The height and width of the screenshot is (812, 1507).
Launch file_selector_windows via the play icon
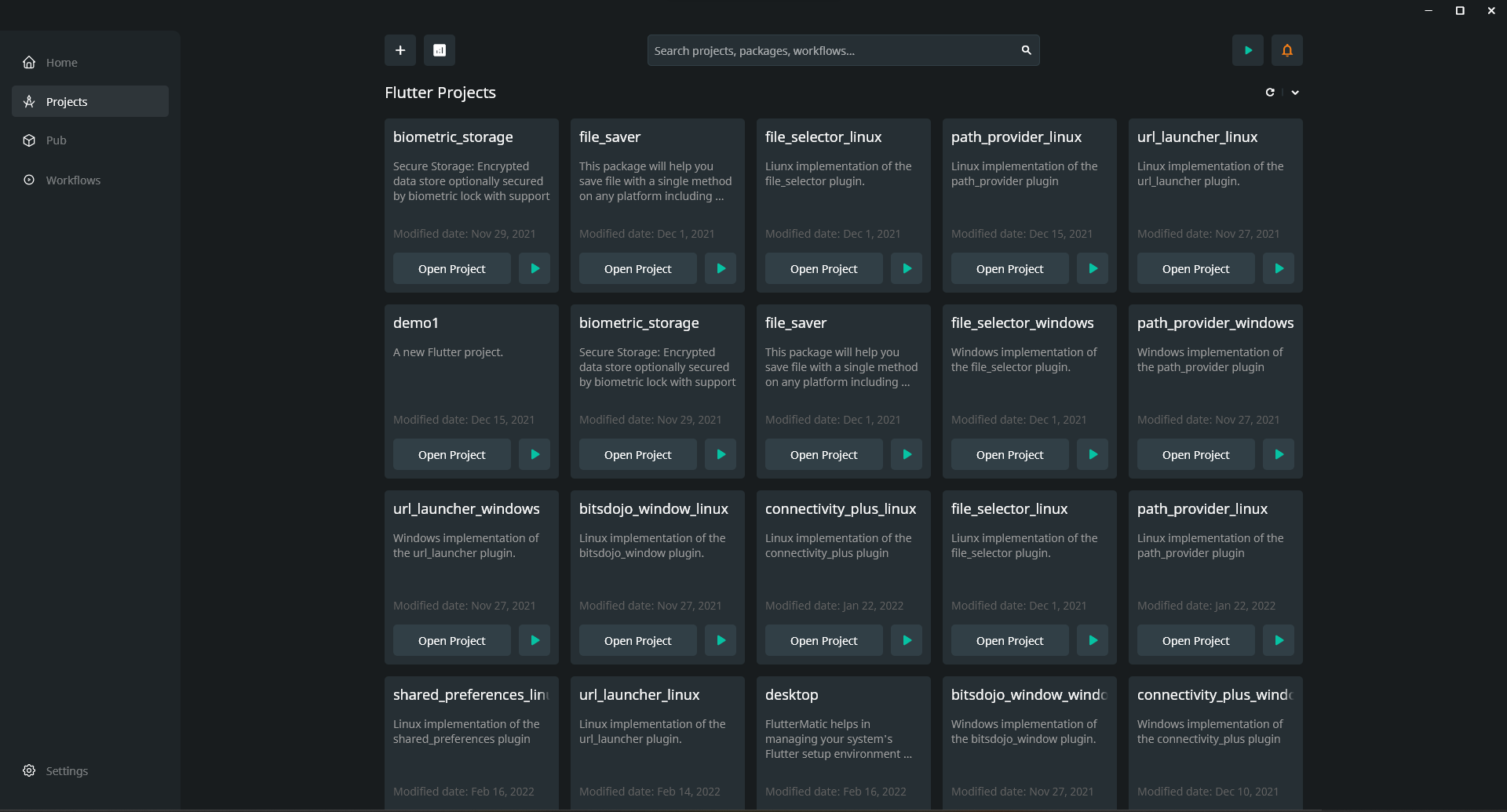(x=1092, y=453)
